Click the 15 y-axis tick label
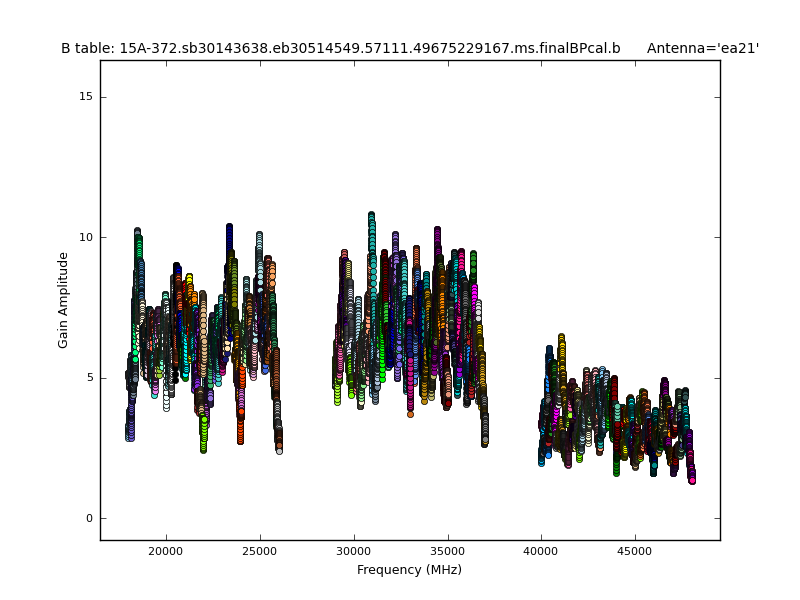 85,97
